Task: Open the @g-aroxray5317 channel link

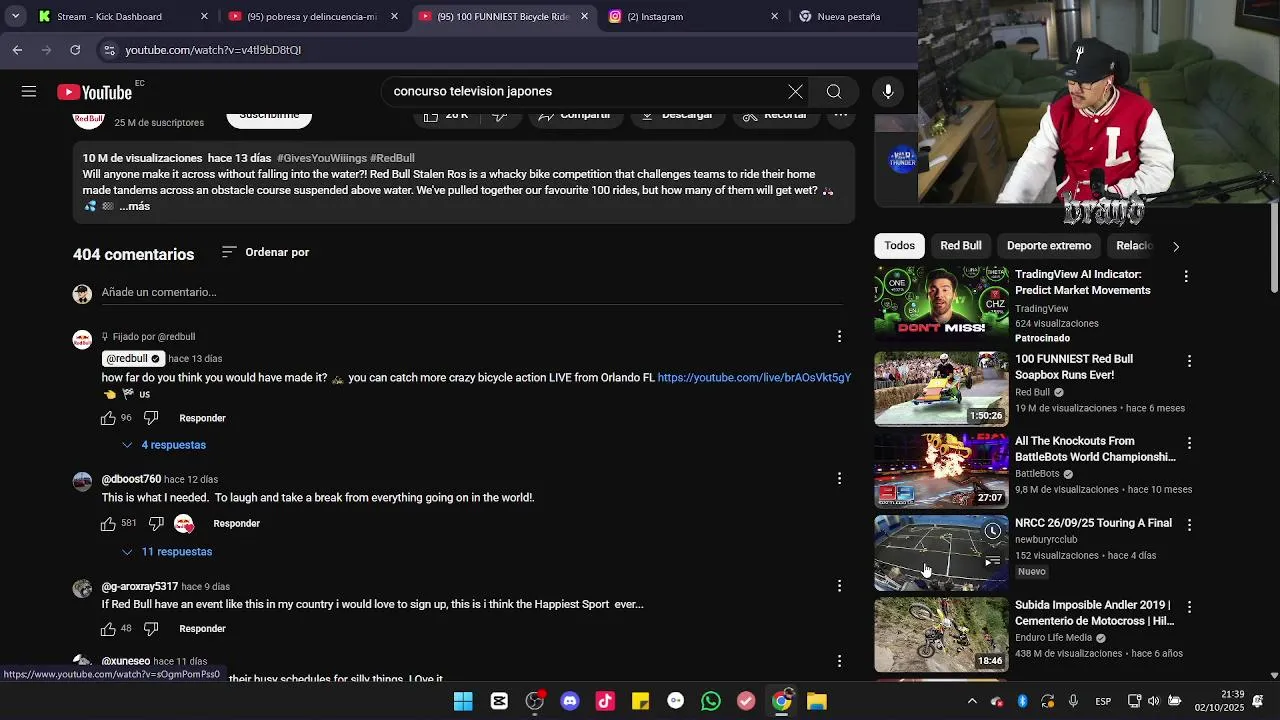Action: coord(140,587)
